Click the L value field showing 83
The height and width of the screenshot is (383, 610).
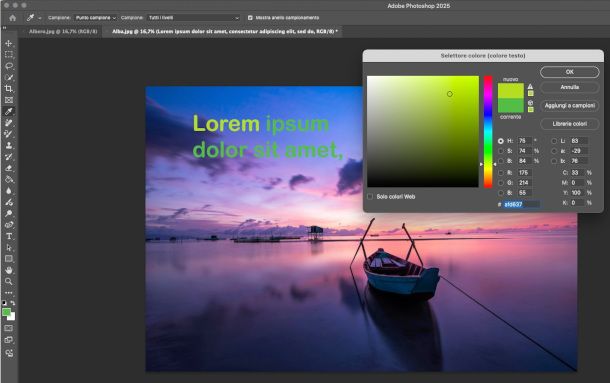coord(578,141)
